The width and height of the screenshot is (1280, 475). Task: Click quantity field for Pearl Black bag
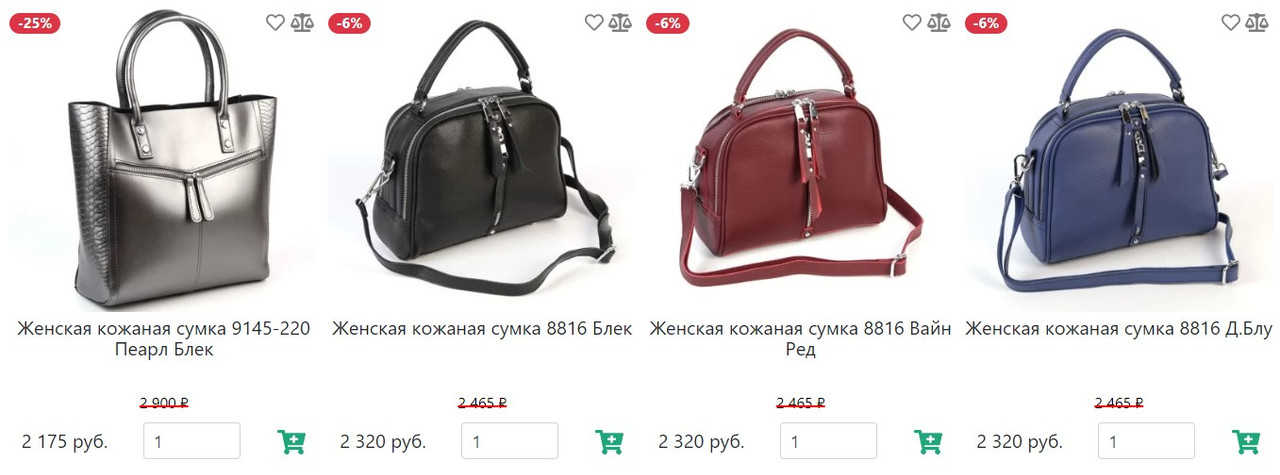(192, 441)
